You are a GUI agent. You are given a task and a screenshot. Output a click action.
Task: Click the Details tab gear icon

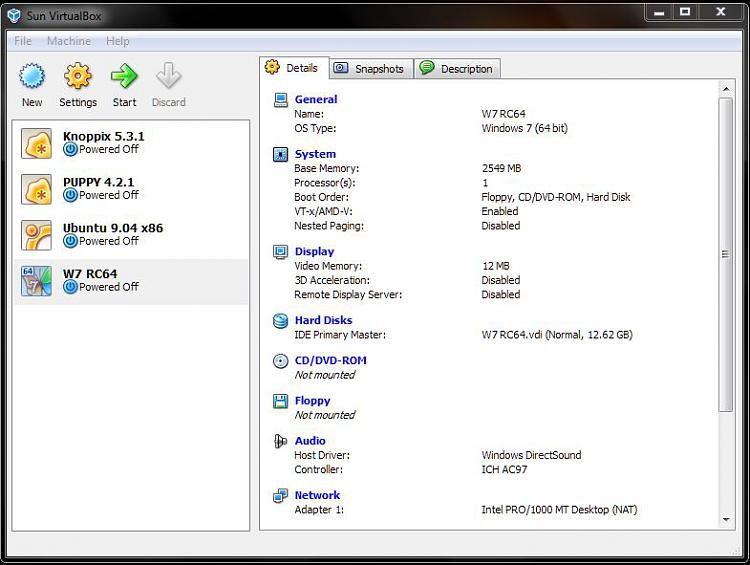(x=272, y=67)
